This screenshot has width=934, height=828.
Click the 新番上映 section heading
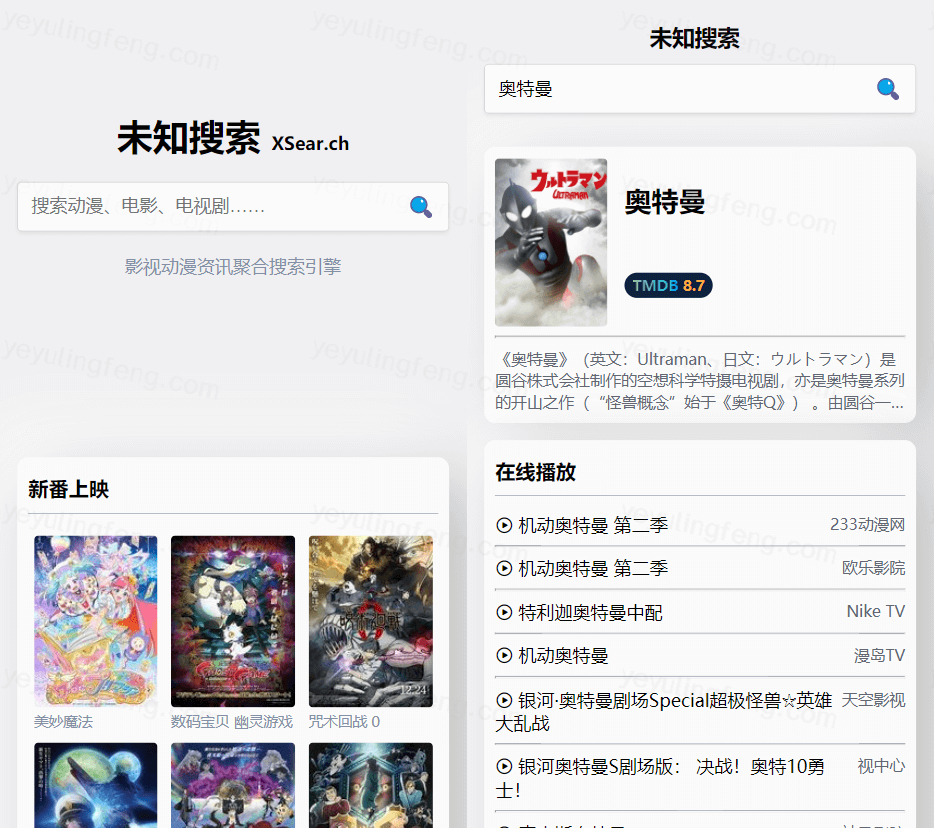(x=69, y=490)
